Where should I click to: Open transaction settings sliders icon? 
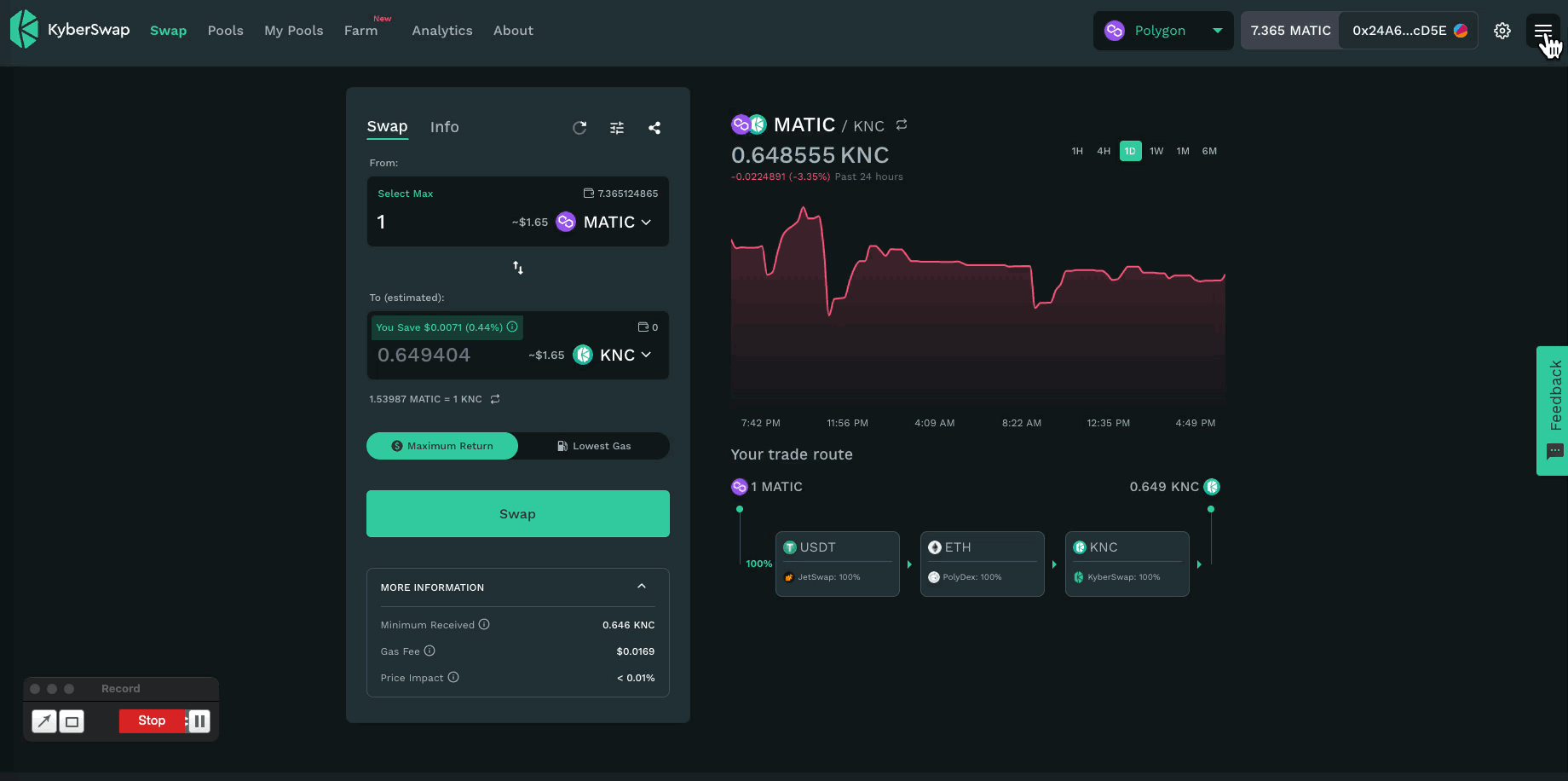click(x=617, y=128)
